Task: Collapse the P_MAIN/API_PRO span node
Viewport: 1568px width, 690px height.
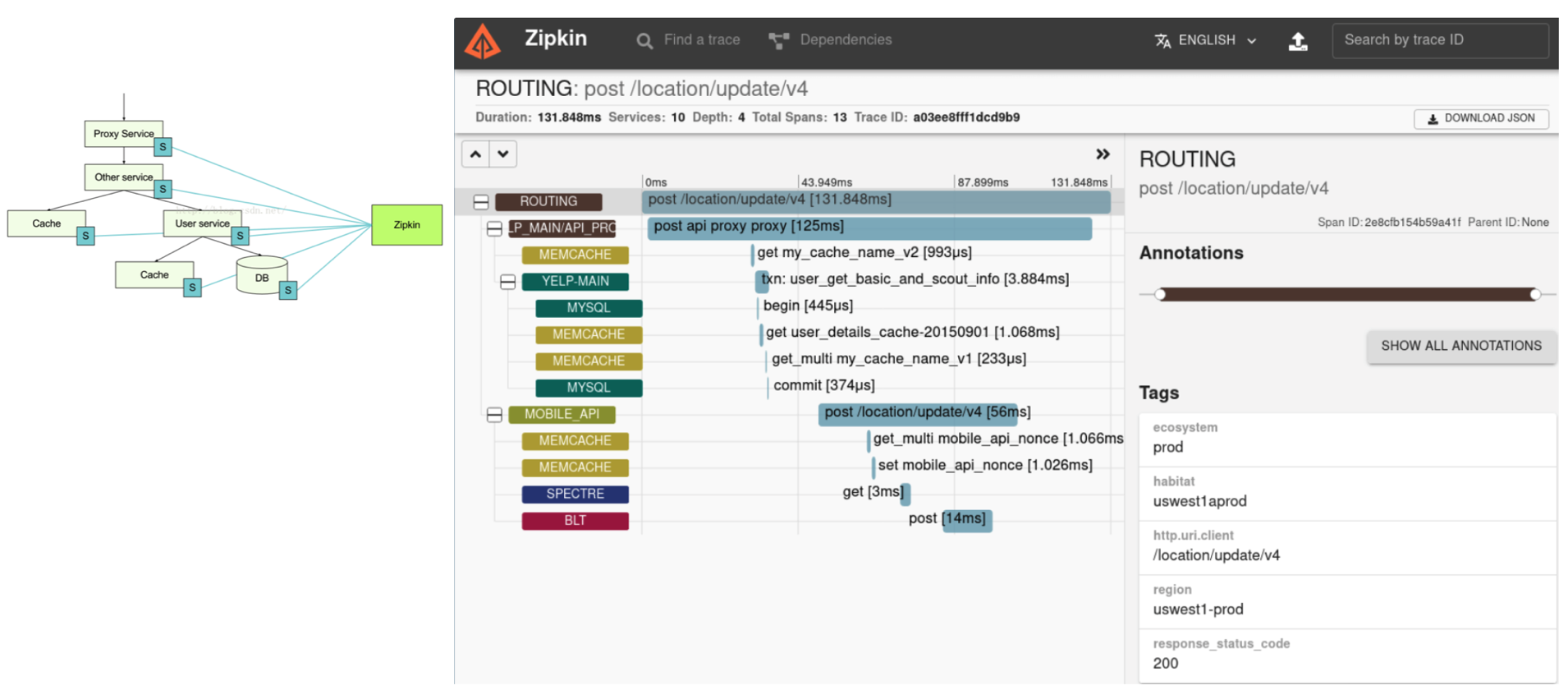Action: [494, 228]
